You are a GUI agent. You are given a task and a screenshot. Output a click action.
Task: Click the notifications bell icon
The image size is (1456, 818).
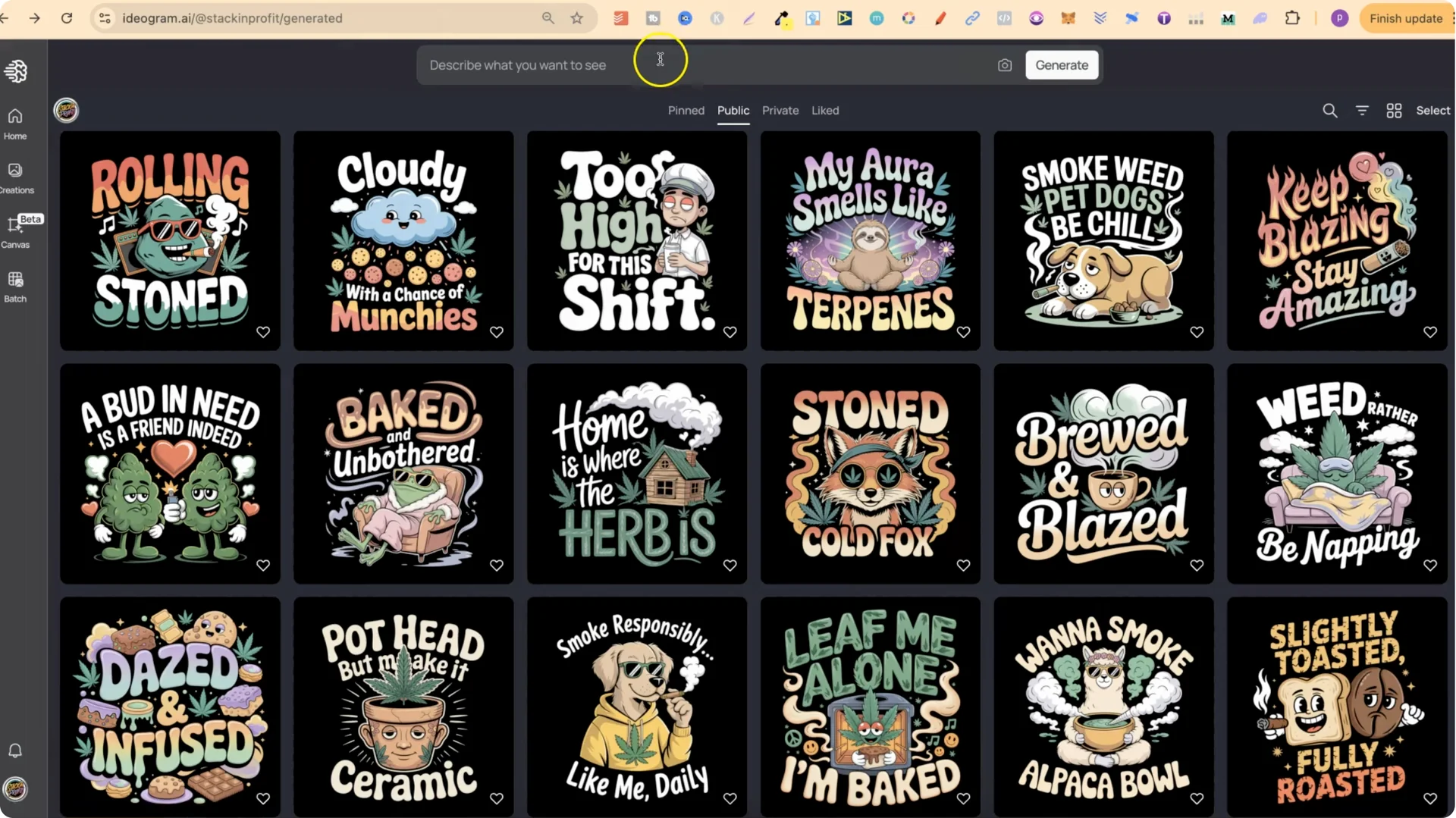[x=15, y=751]
